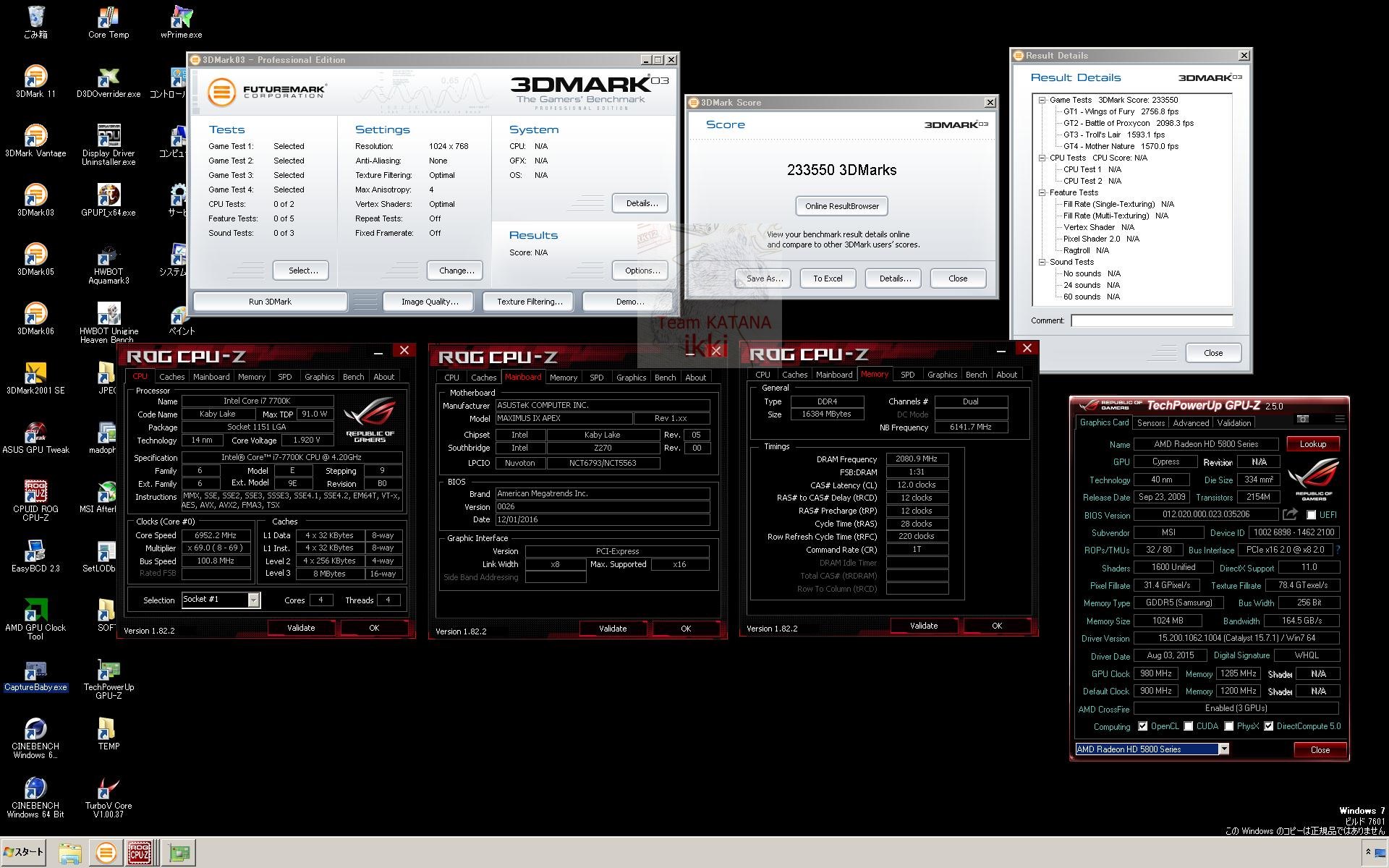Click the Bus Interface question mark icon

[x=1338, y=550]
